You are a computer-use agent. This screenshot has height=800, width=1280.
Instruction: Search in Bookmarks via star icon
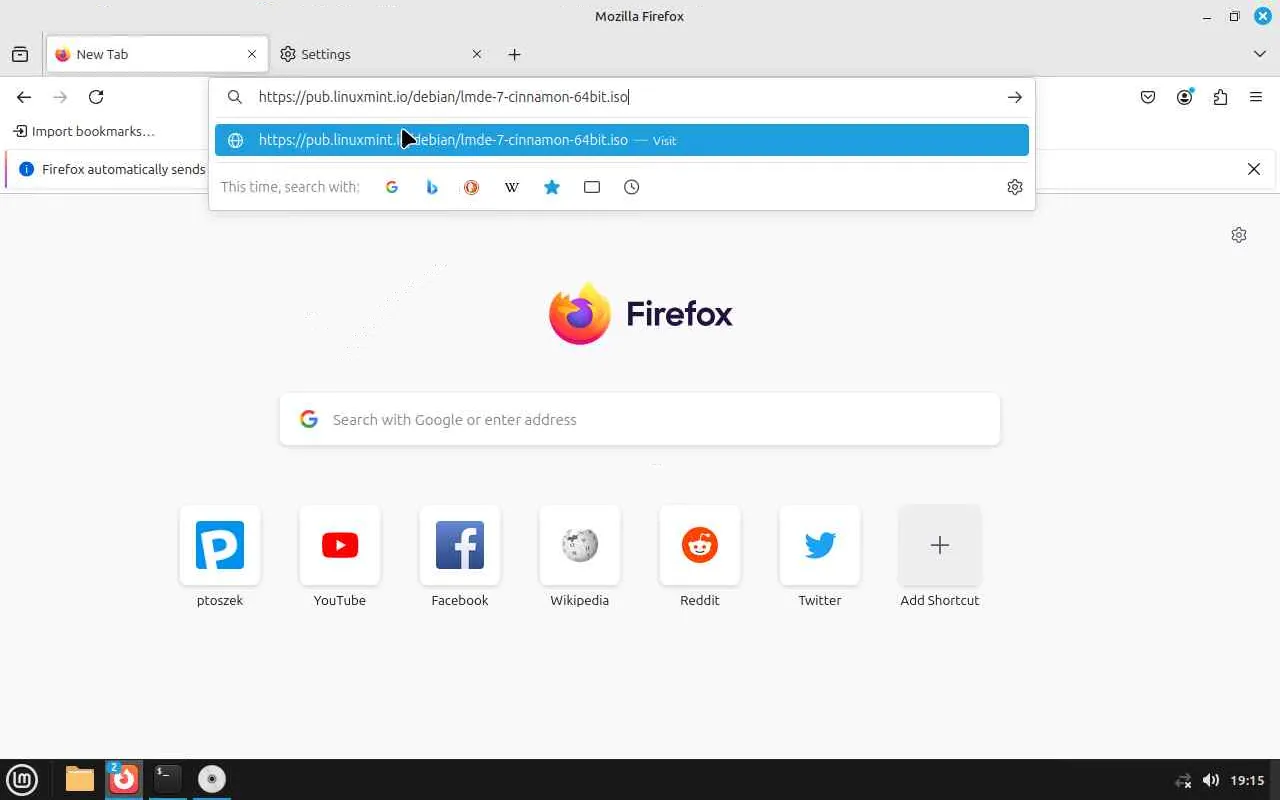[x=552, y=187]
